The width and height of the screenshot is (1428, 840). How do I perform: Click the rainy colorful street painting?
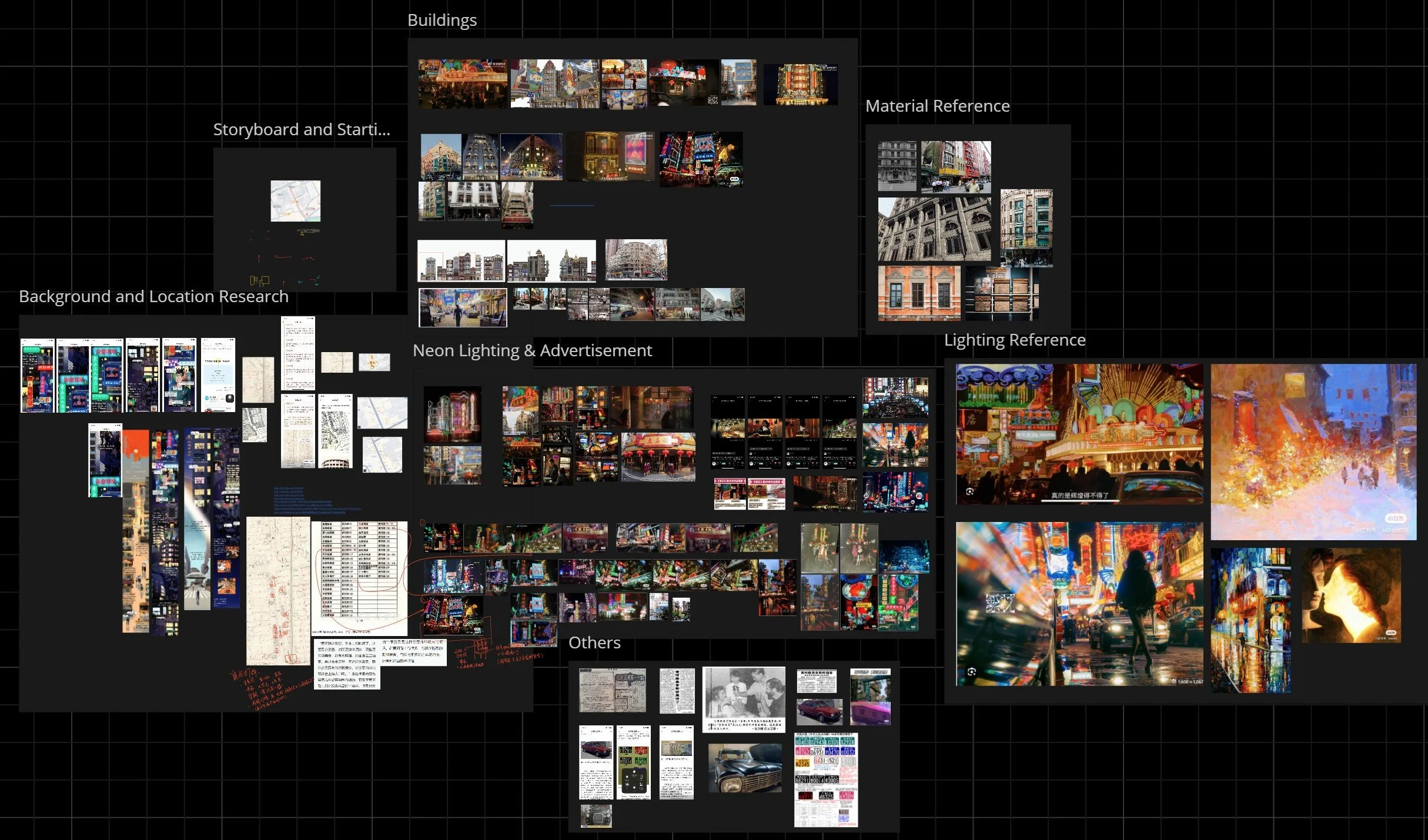pyautogui.click(x=1250, y=620)
